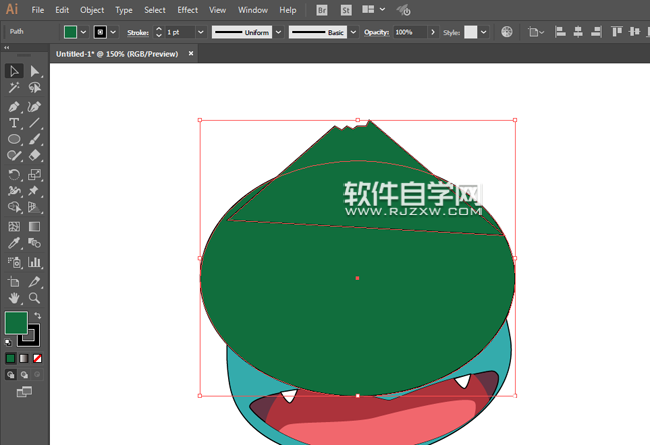This screenshot has width=650, height=445.
Task: Open the Align To options dropdown
Action: (534, 32)
